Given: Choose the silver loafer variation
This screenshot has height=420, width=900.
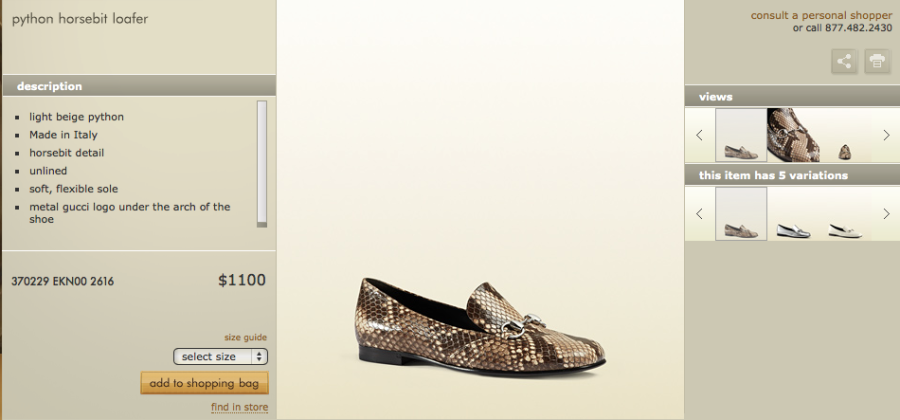Looking at the screenshot, I should tap(793, 229).
